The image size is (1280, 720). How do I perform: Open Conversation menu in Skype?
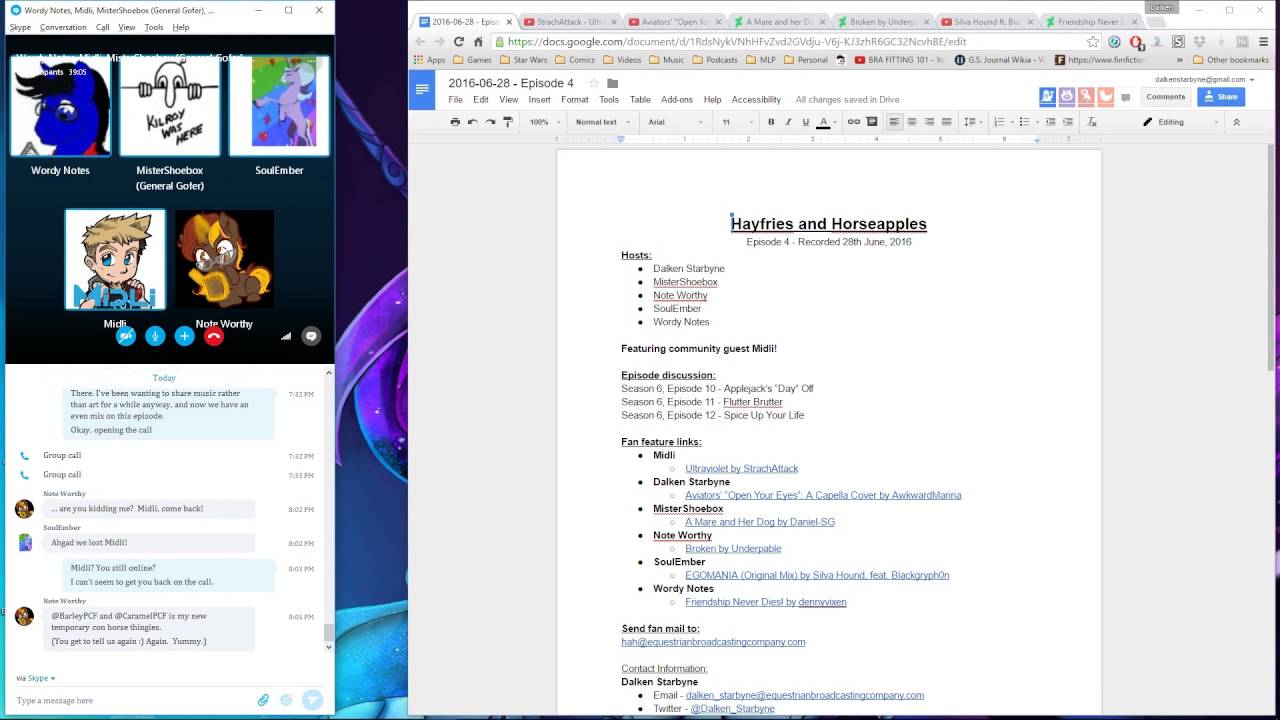[63, 27]
